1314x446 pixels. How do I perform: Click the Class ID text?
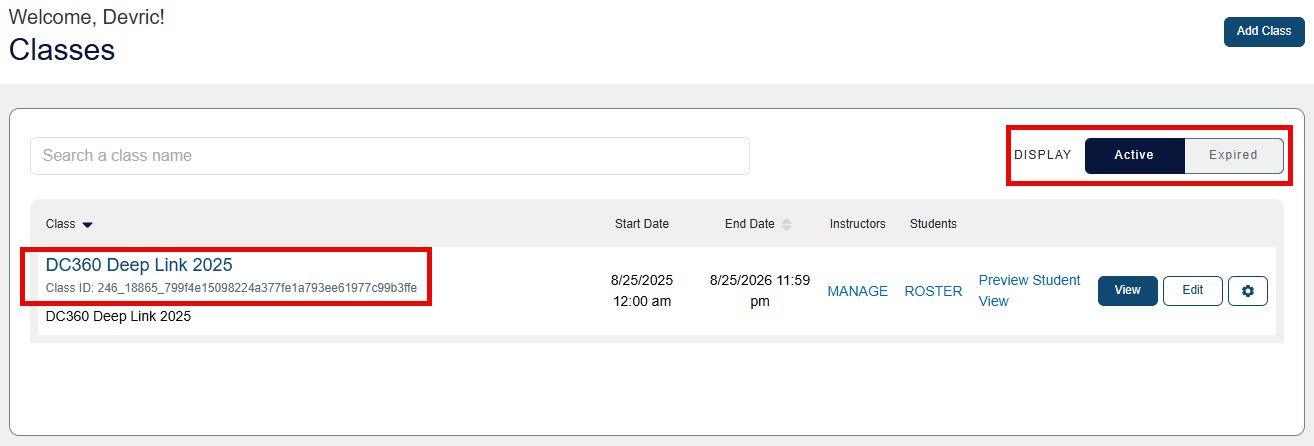coord(231,288)
